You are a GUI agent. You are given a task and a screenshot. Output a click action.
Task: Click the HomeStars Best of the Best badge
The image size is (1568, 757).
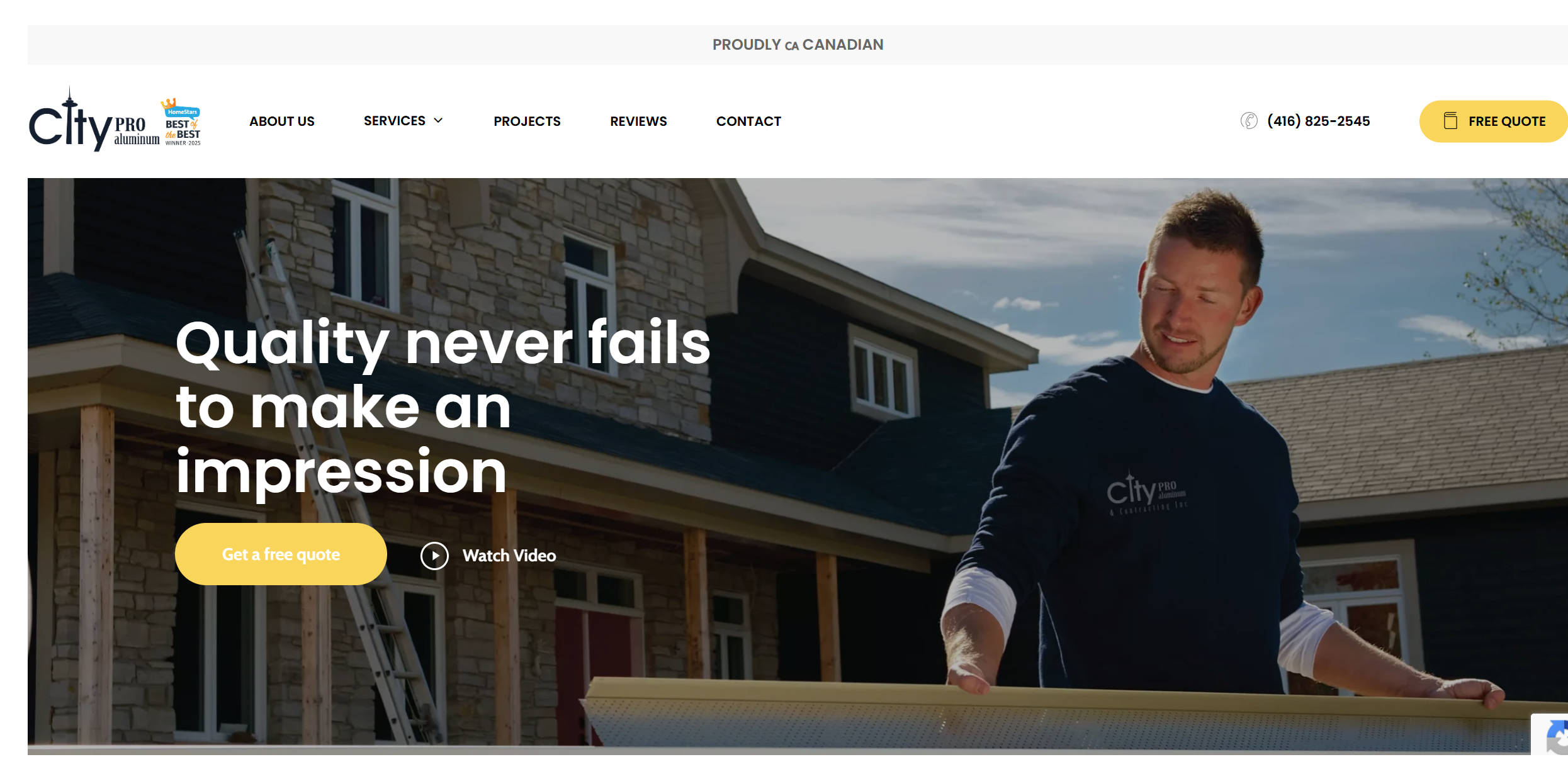pos(182,122)
